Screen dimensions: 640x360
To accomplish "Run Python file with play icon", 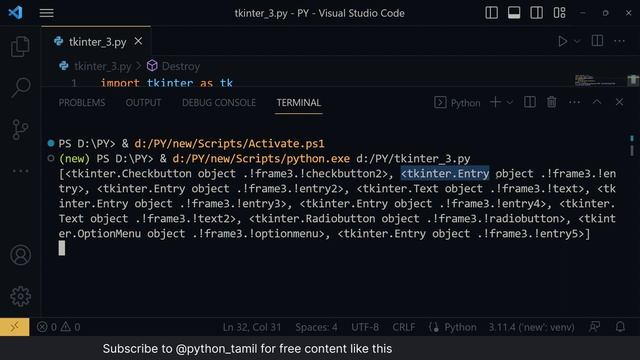I will tap(562, 41).
